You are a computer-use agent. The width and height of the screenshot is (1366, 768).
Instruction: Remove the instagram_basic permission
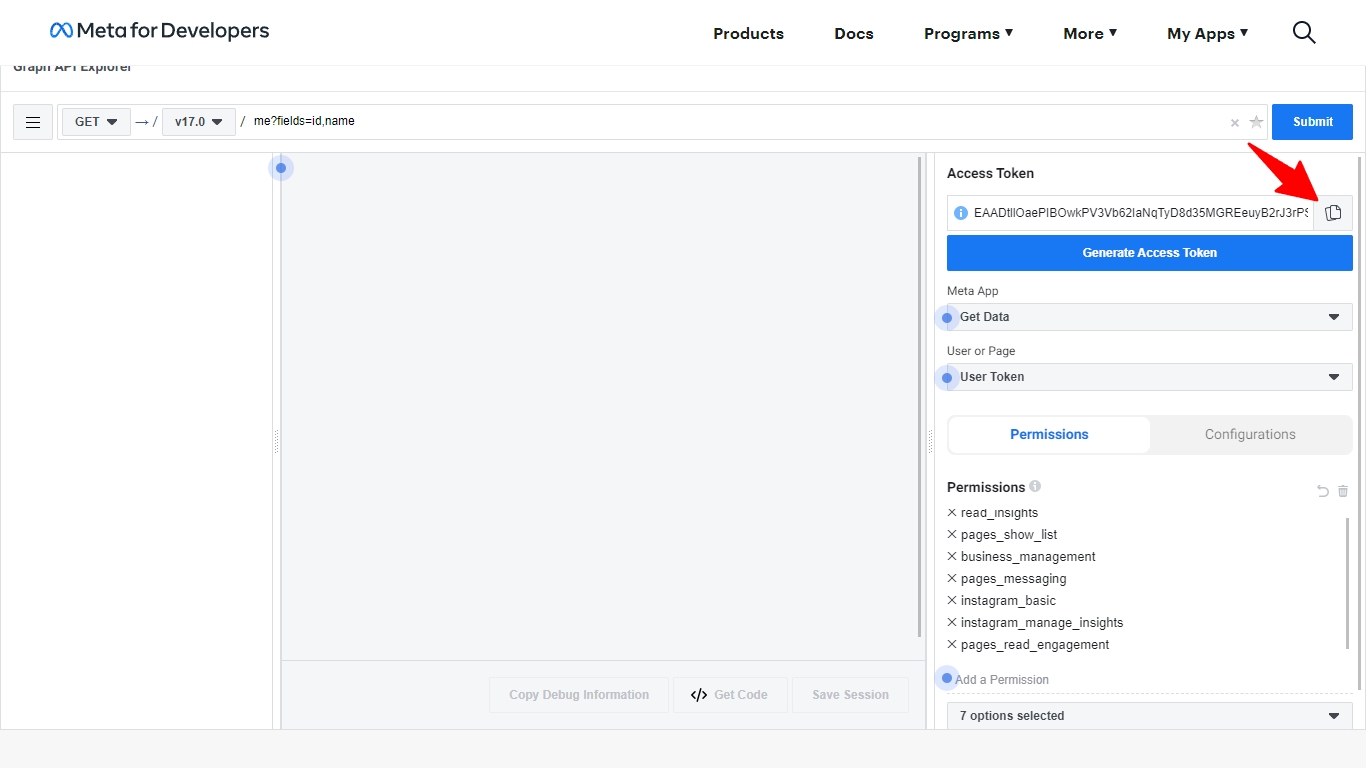(952, 601)
